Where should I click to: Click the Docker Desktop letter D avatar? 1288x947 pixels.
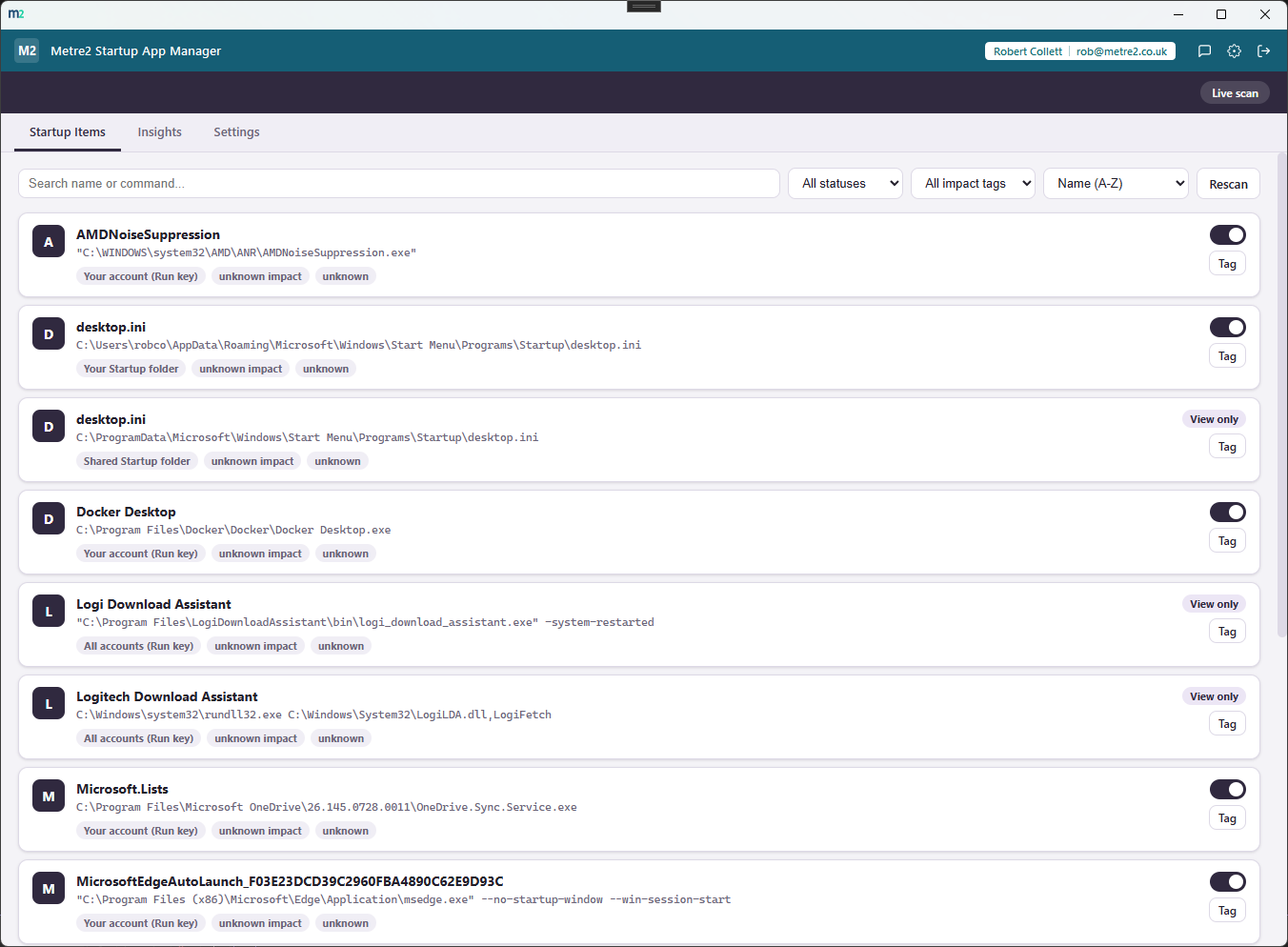click(49, 519)
